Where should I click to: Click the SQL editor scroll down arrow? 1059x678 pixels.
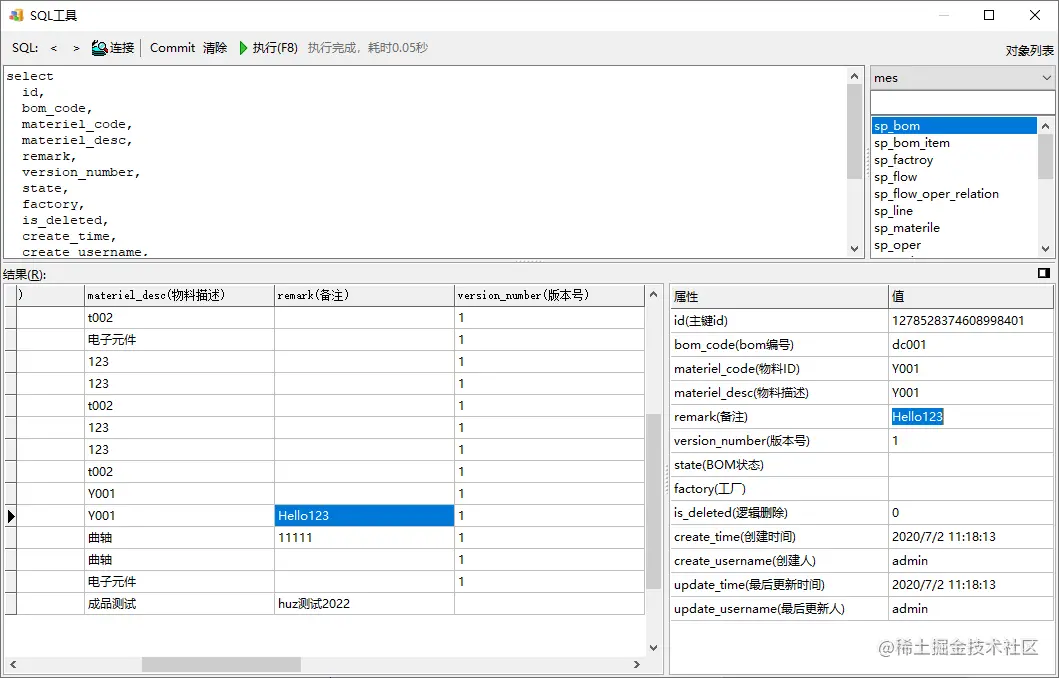854,249
